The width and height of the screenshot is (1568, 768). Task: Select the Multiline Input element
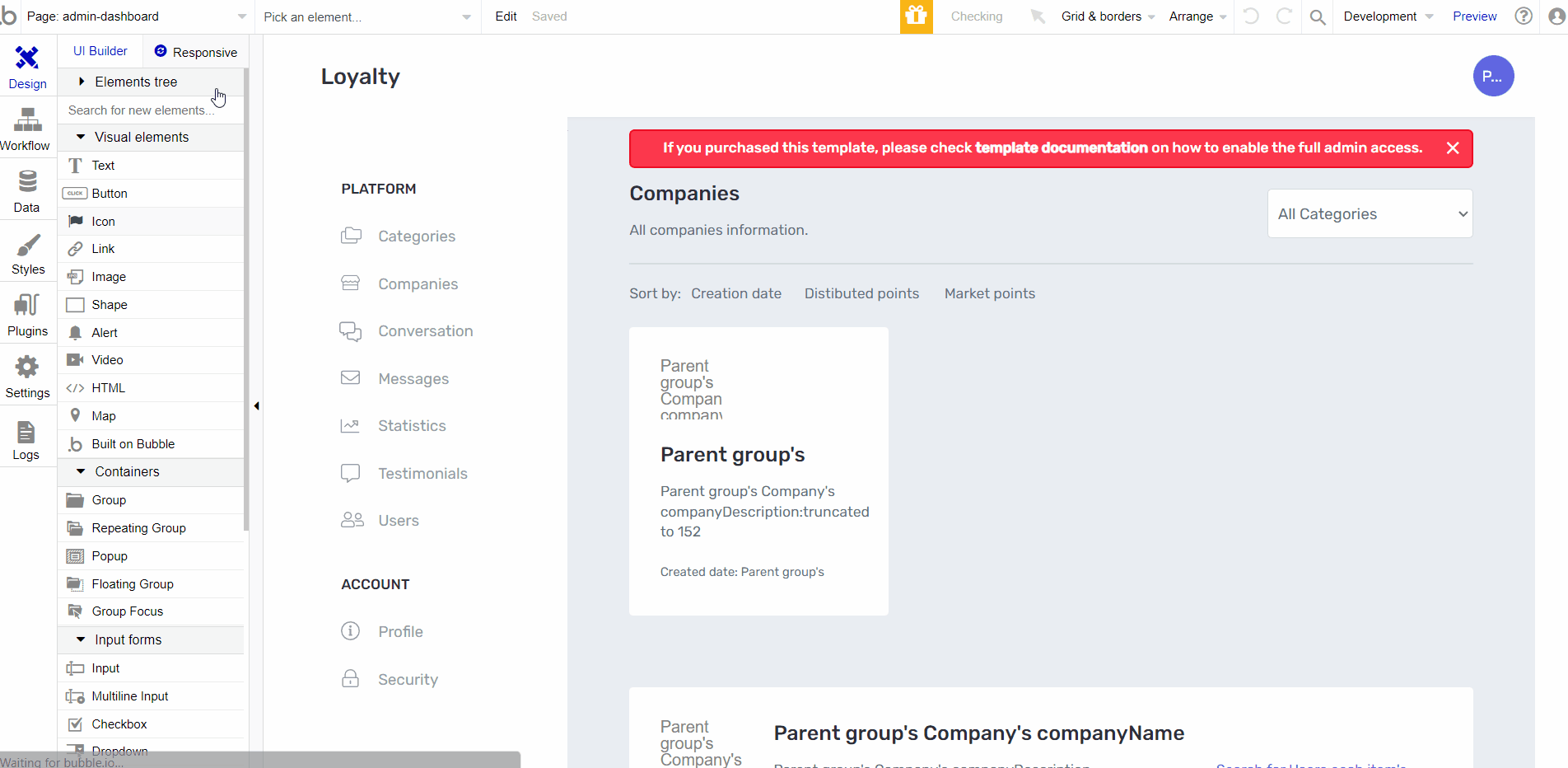(x=151, y=696)
